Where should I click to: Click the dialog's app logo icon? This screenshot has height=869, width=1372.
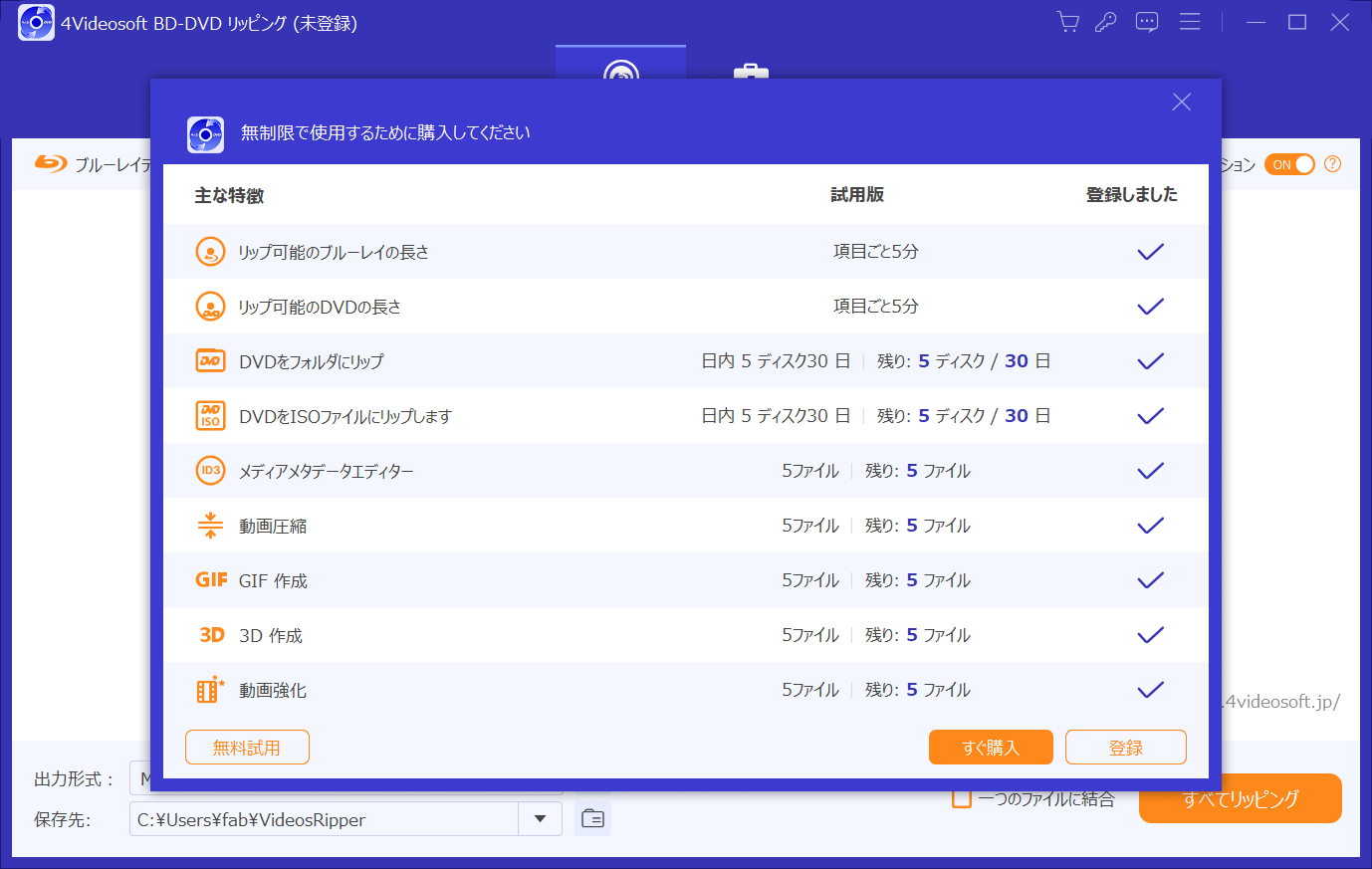(x=205, y=134)
